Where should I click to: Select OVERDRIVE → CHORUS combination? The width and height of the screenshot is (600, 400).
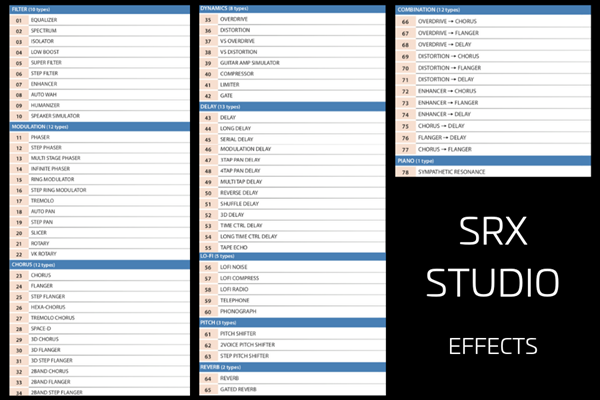click(493, 21)
